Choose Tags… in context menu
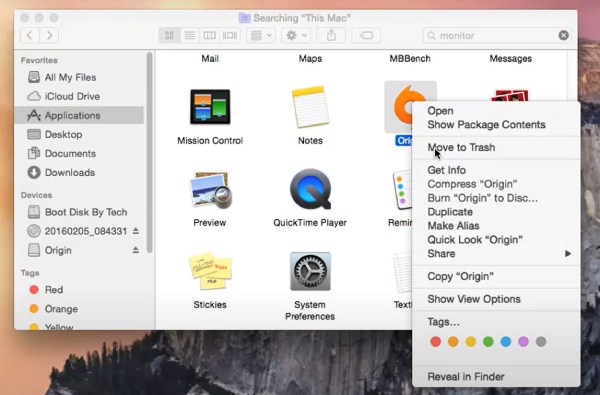Screen dimensions: 600x395 496,322
